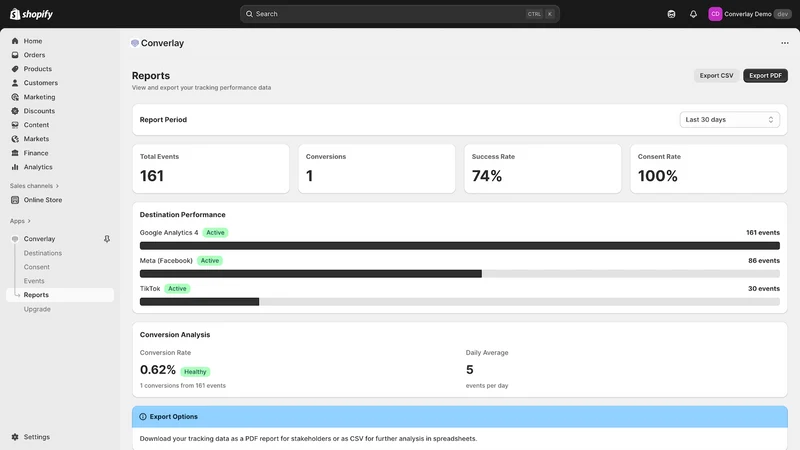Open the notifications bell
Image resolution: width=800 pixels, height=450 pixels.
tap(693, 14)
